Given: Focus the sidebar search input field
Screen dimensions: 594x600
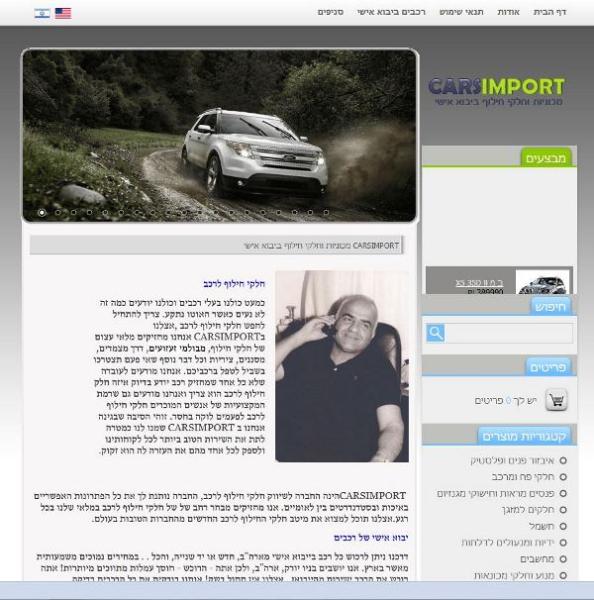Looking at the screenshot, I should point(509,333).
